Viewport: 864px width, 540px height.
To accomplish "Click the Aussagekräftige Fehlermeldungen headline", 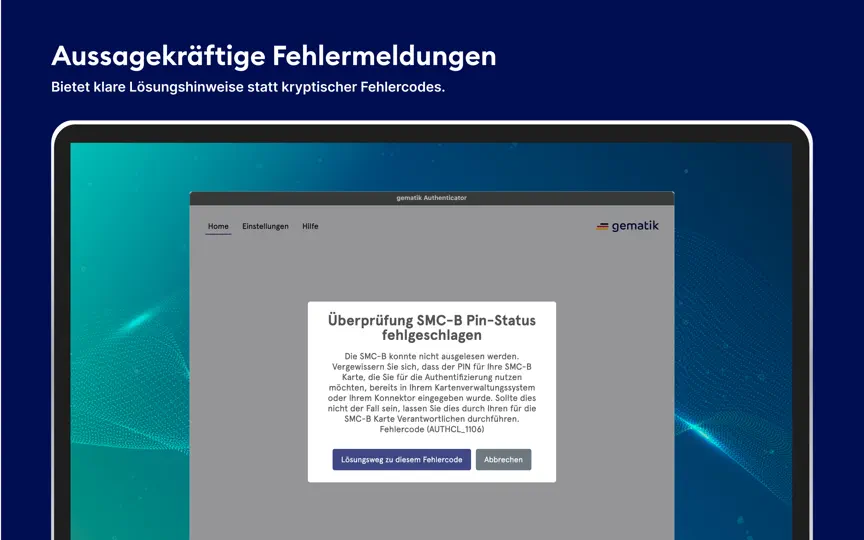I will pos(273,56).
